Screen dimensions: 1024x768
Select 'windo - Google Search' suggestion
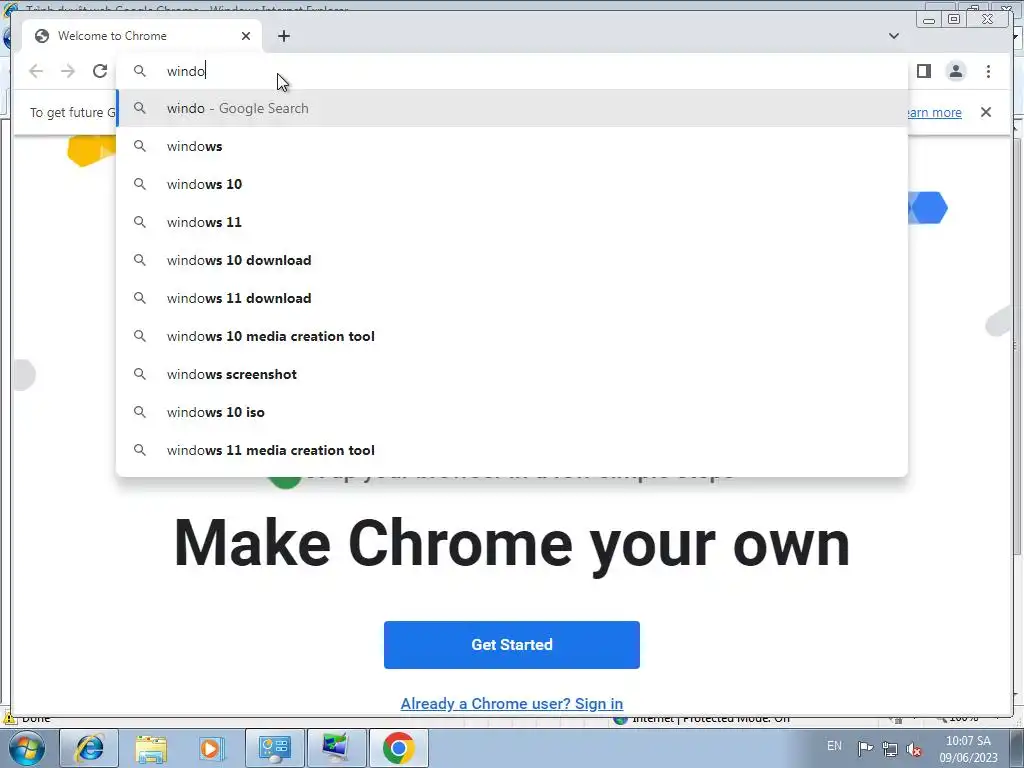[x=512, y=108]
